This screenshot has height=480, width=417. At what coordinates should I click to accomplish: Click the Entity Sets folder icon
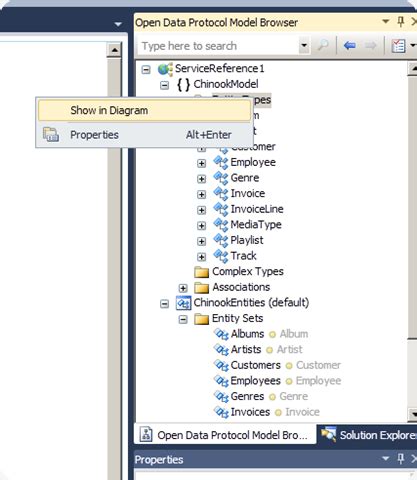[202, 319]
